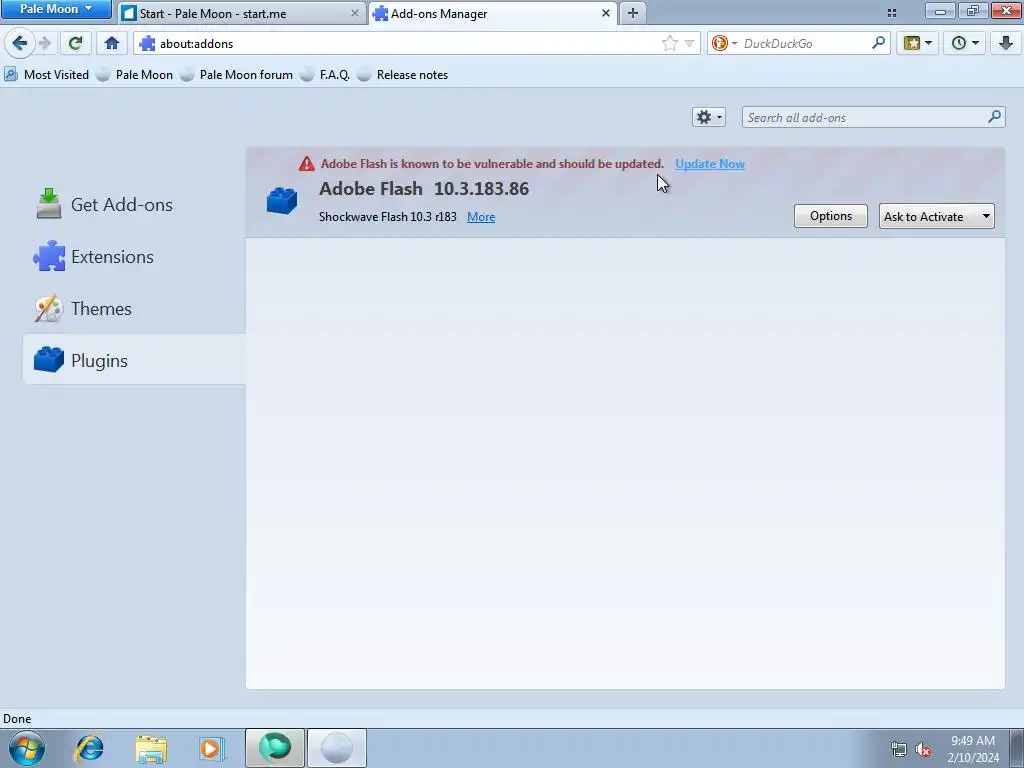
Task: Click the network tray icon
Action: (899, 749)
